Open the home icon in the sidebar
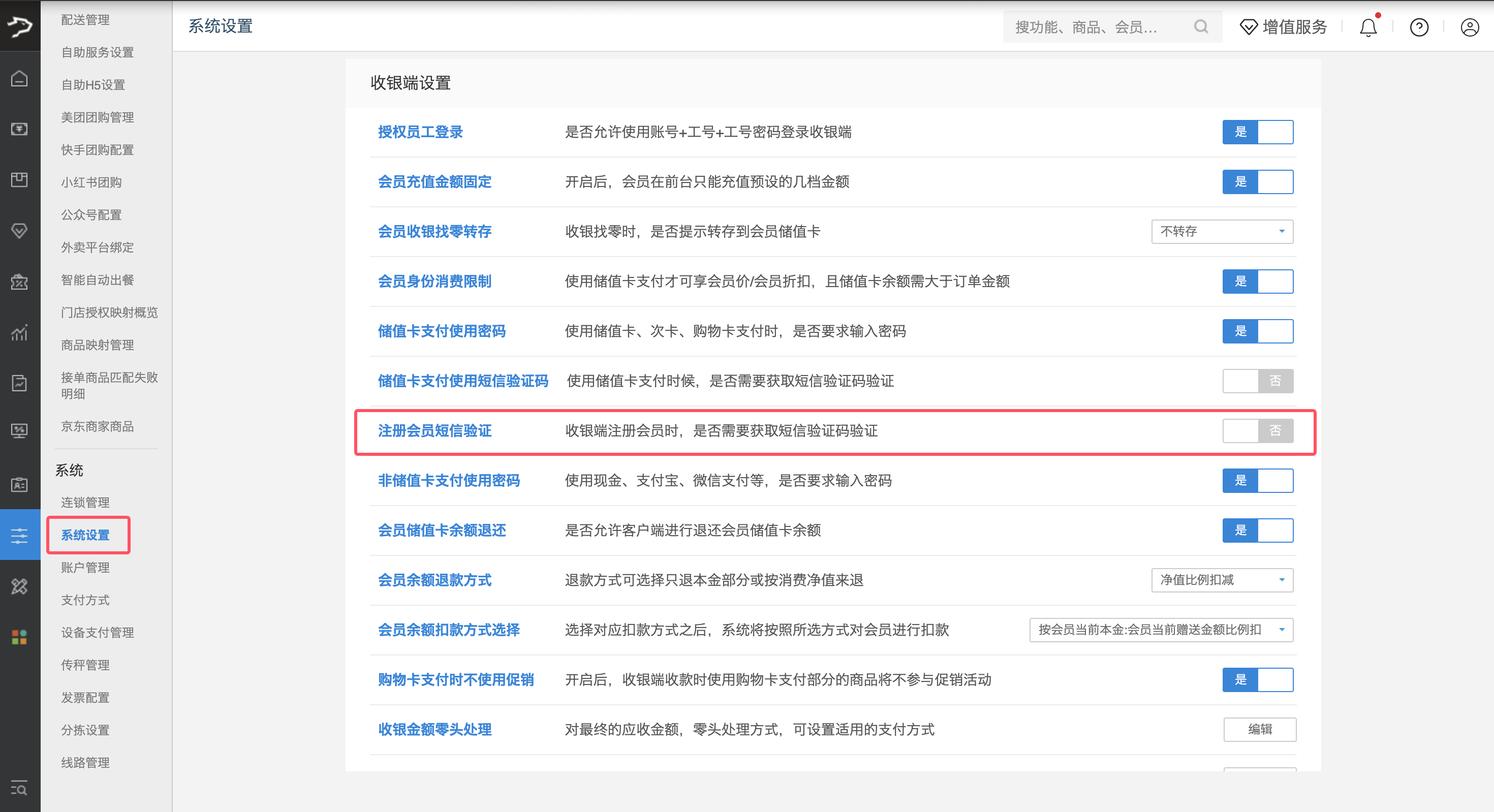Screen dimensions: 1494x812 20,78
